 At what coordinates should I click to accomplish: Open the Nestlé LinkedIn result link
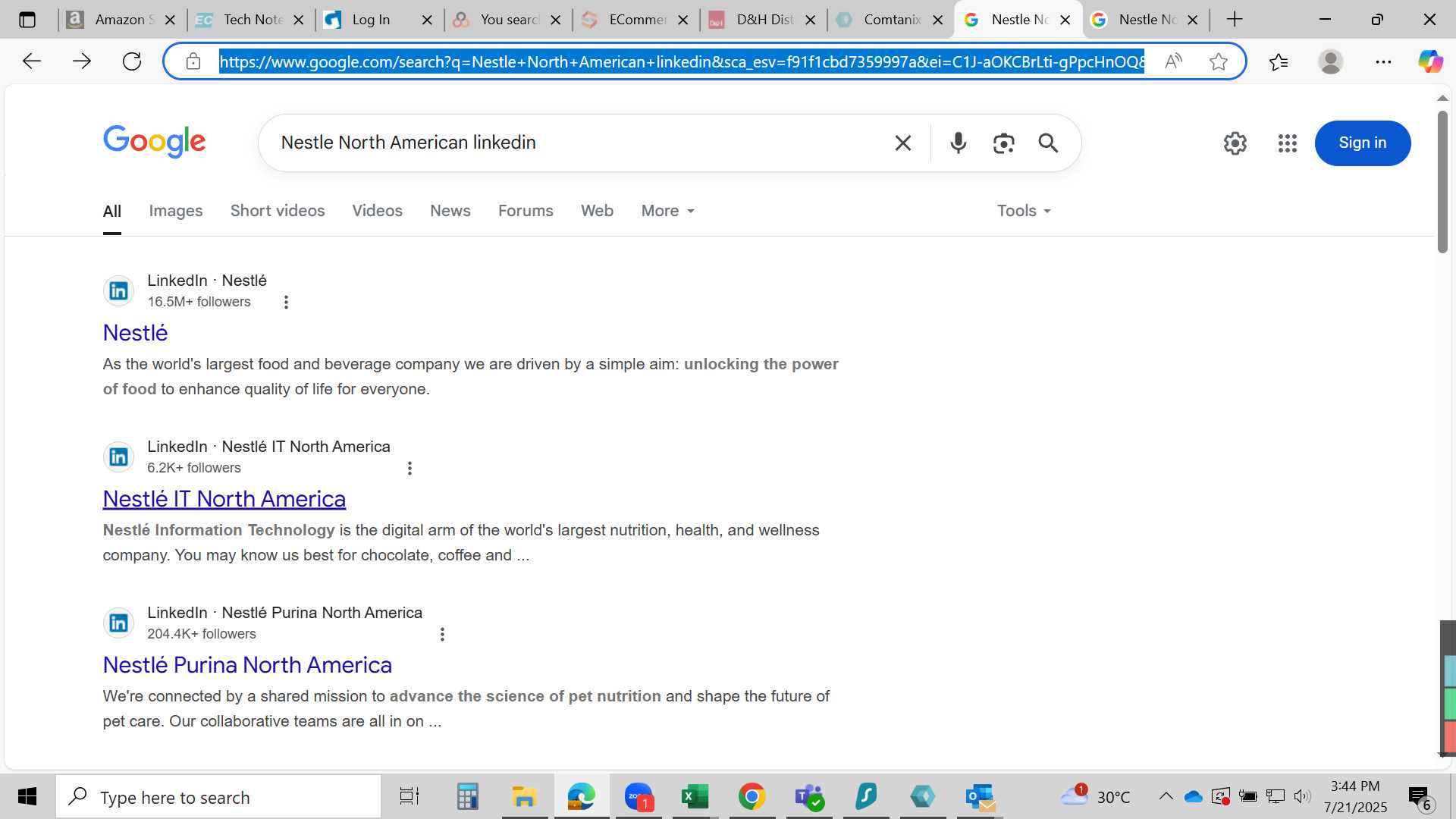135,333
